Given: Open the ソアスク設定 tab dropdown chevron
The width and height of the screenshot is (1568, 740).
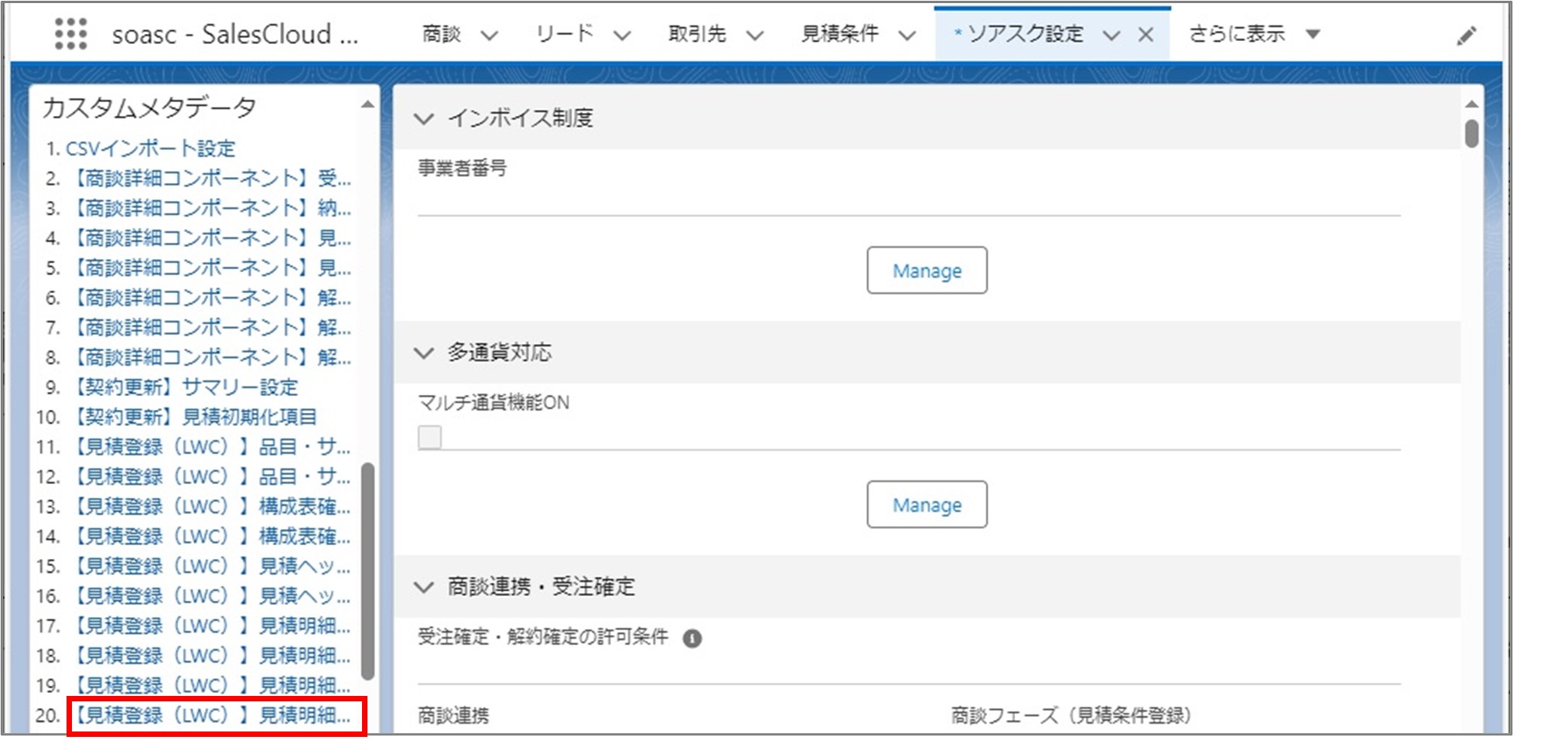Looking at the screenshot, I should pos(1112,35).
